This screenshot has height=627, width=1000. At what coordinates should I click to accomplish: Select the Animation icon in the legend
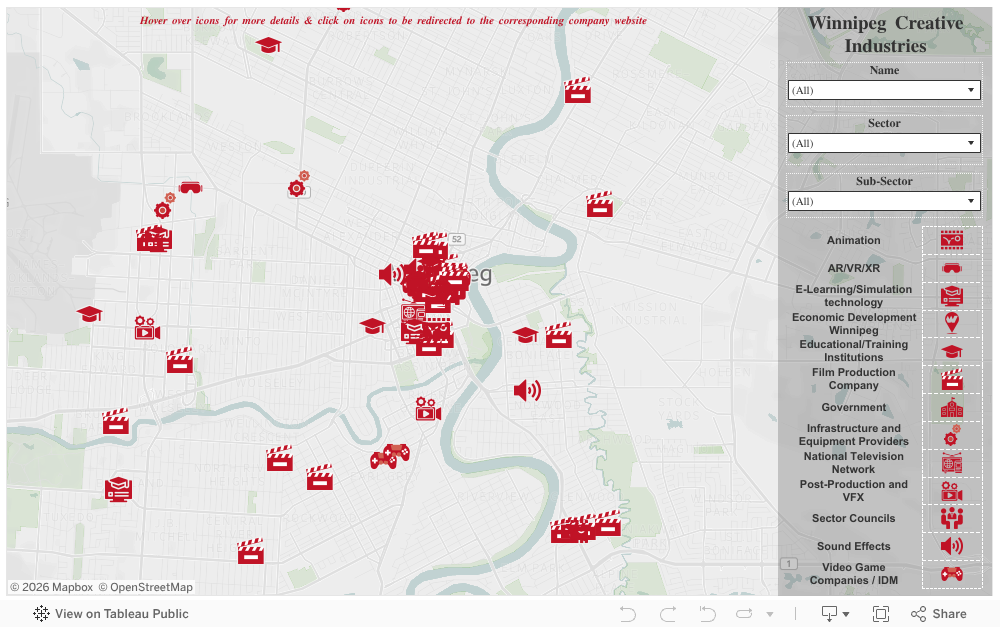tap(951, 240)
